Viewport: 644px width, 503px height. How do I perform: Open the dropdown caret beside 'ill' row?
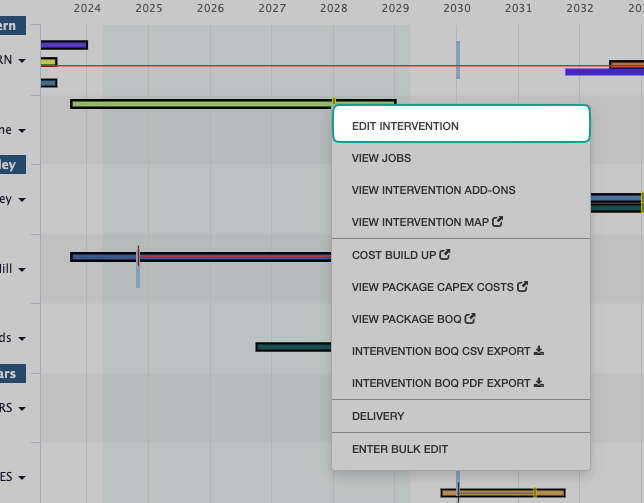click(21, 269)
